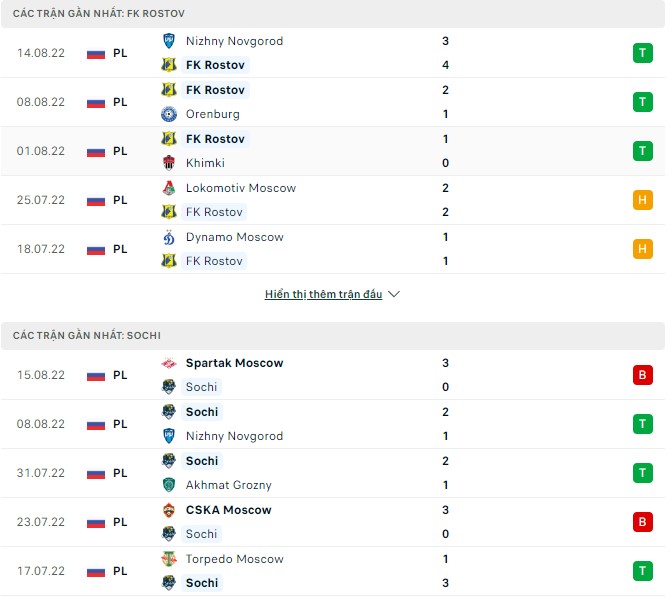Click Sochi crest in 15.08.22 match
Image resolution: width=672 pixels, height=598 pixels.
pyautogui.click(x=169, y=387)
